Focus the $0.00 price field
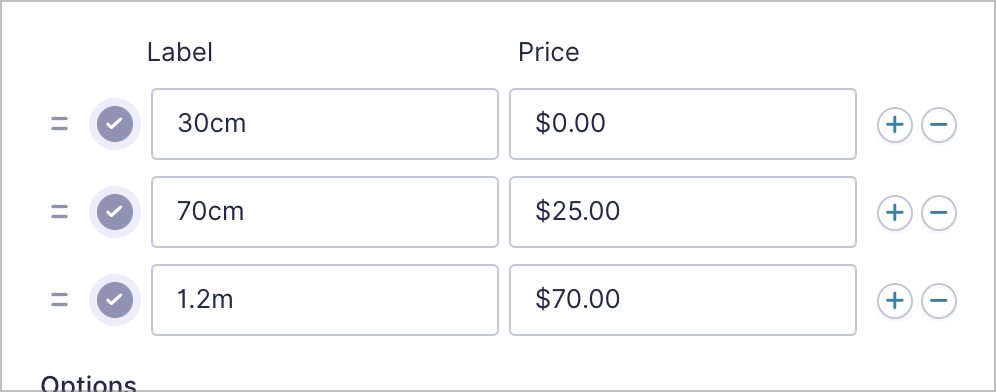Screen dimensions: 996x392 coord(683,124)
